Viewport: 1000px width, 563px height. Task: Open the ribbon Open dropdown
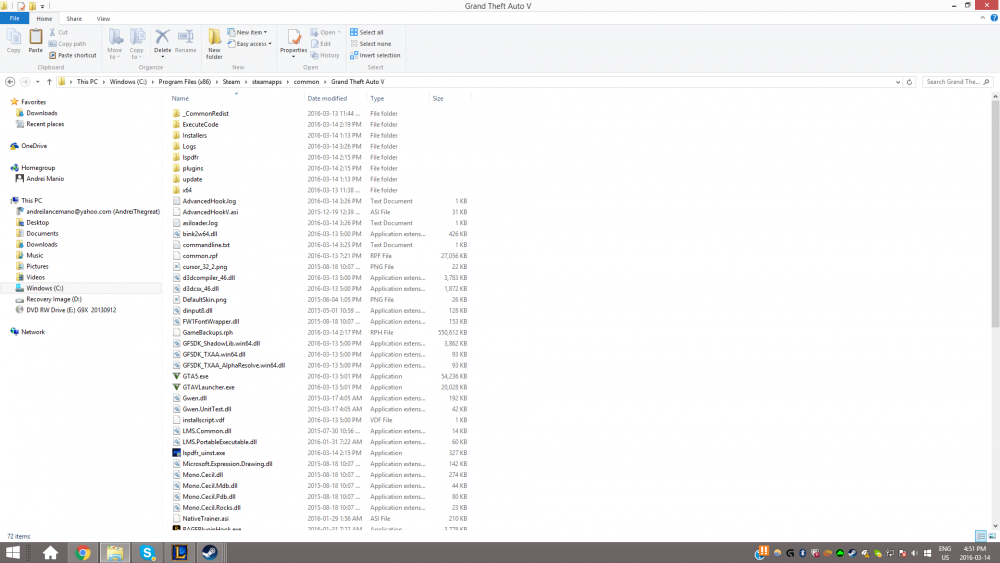[325, 32]
